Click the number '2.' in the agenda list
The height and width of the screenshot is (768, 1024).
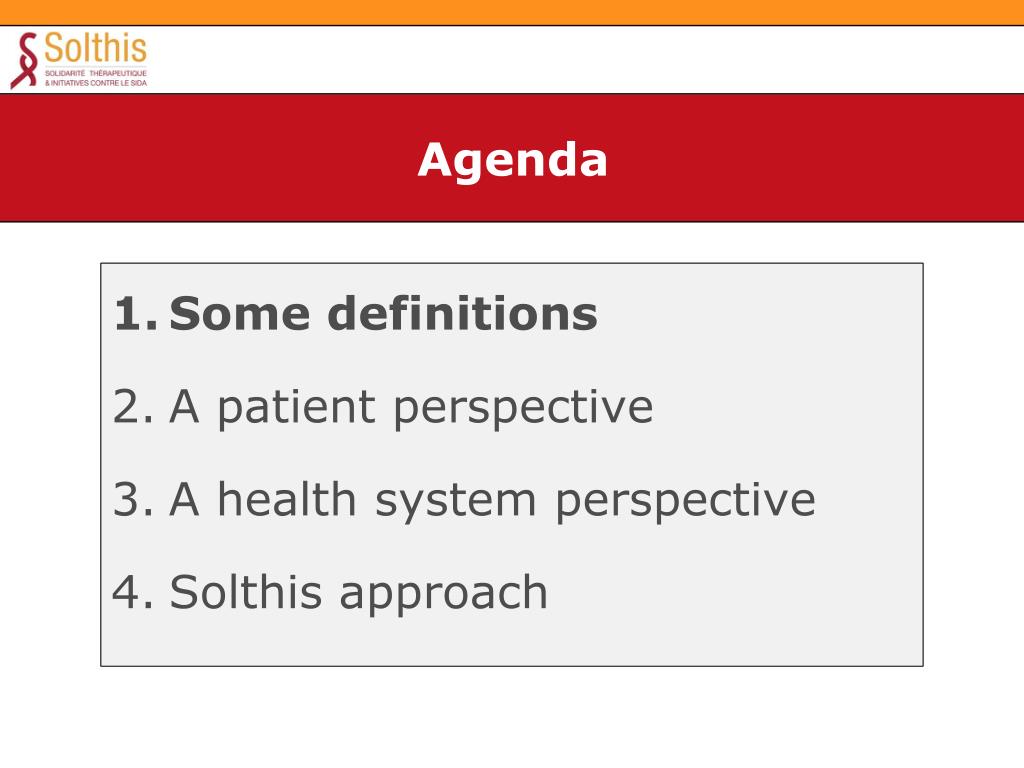(x=134, y=407)
